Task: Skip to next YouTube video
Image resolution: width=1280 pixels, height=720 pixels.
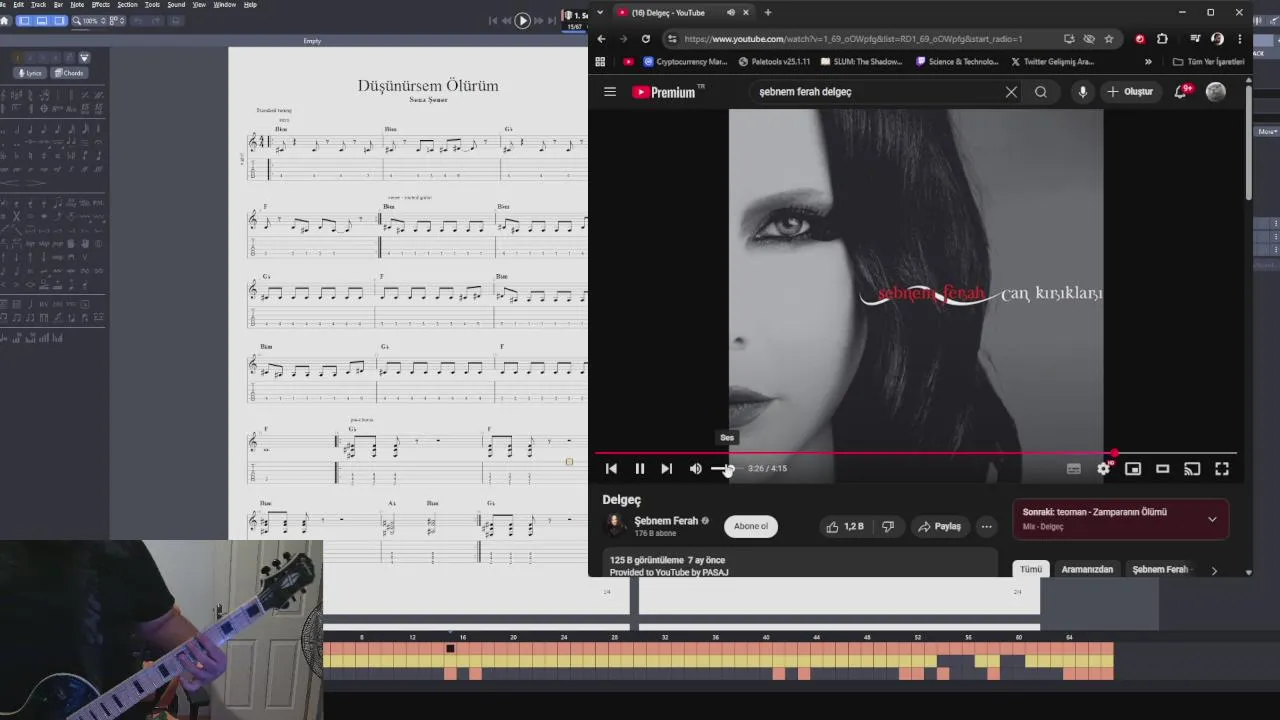Action: (667, 468)
